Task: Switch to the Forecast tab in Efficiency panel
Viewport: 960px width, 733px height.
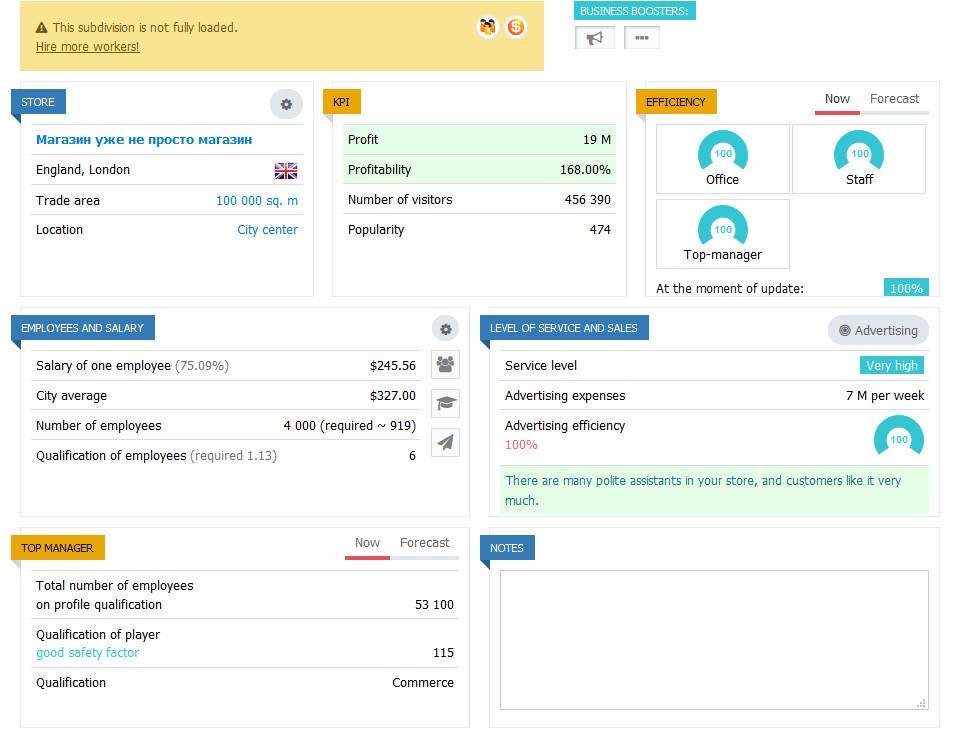Action: pos(894,99)
